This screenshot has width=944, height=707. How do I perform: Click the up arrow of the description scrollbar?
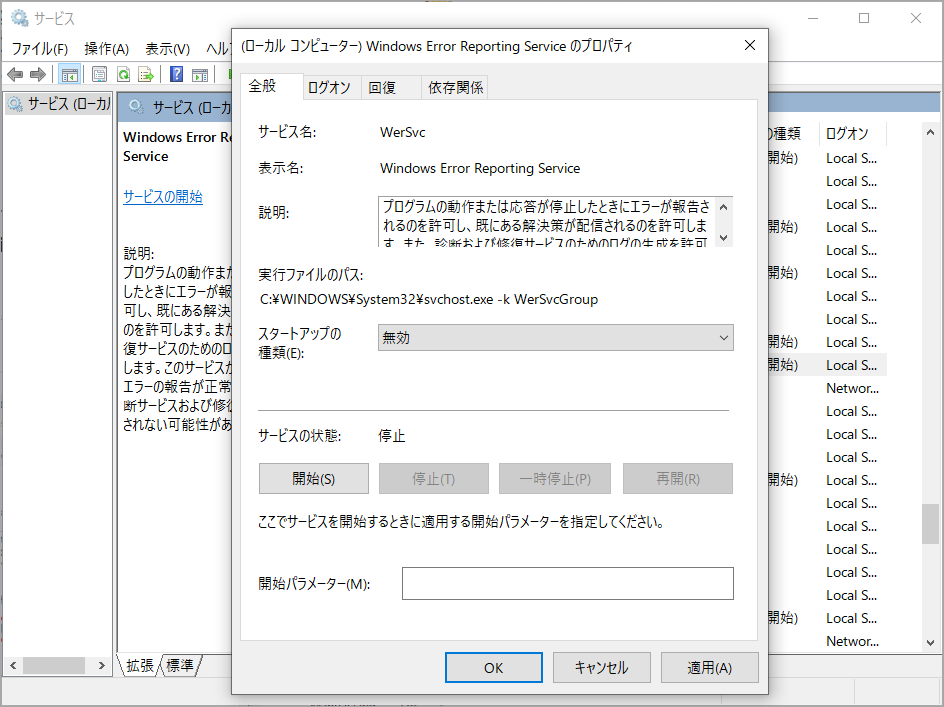pos(724,207)
